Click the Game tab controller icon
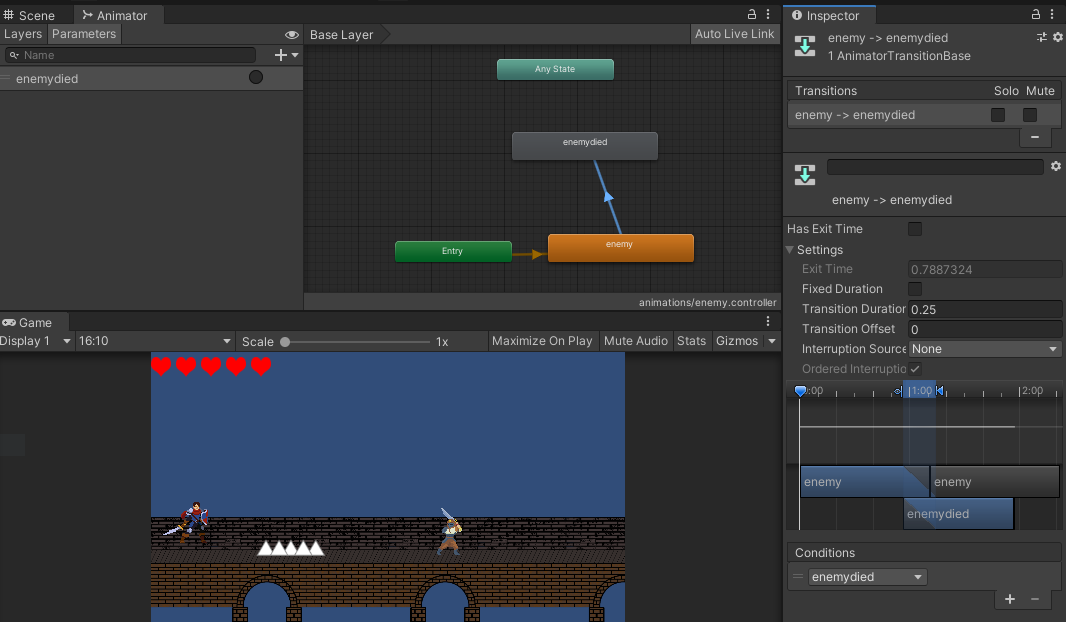Screen dimensions: 1066x622 pos(9,322)
